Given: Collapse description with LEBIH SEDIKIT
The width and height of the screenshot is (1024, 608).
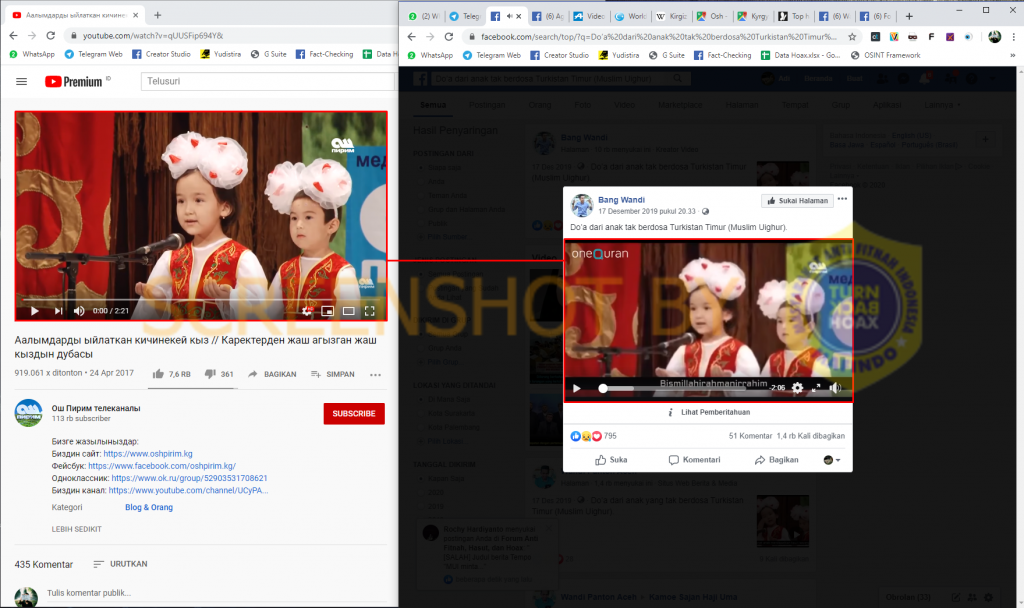Looking at the screenshot, I should tap(76, 529).
